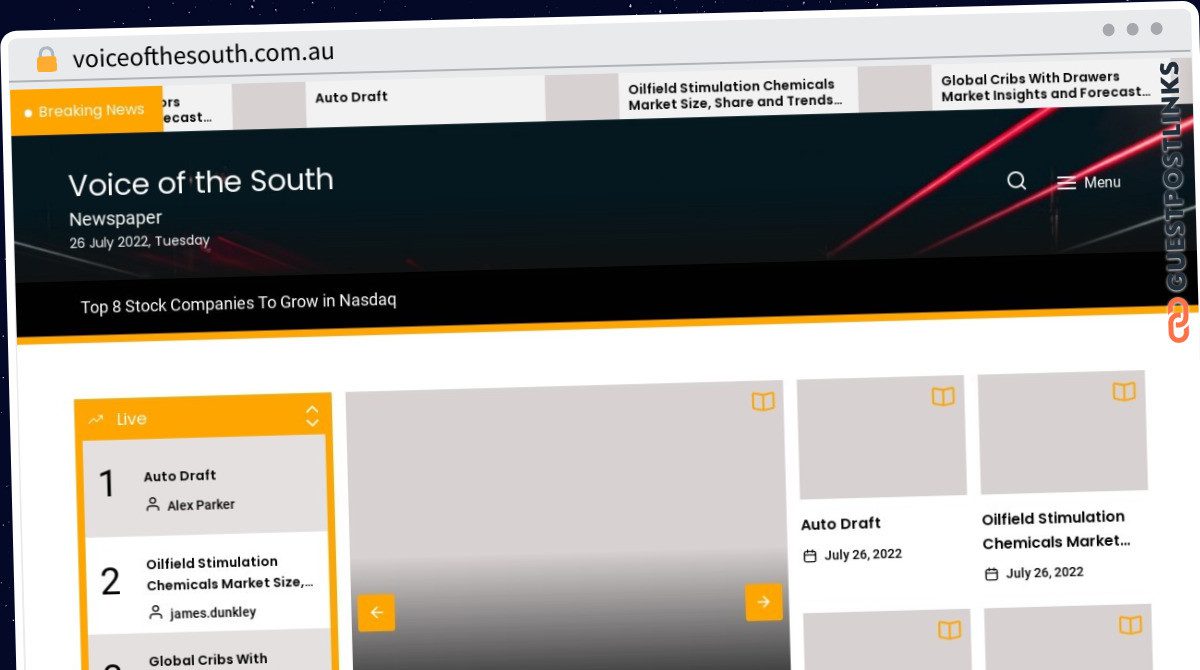Click book icon on 'Auto Draft' card thumbnail
Image resolution: width=1200 pixels, height=670 pixels.
[x=943, y=397]
